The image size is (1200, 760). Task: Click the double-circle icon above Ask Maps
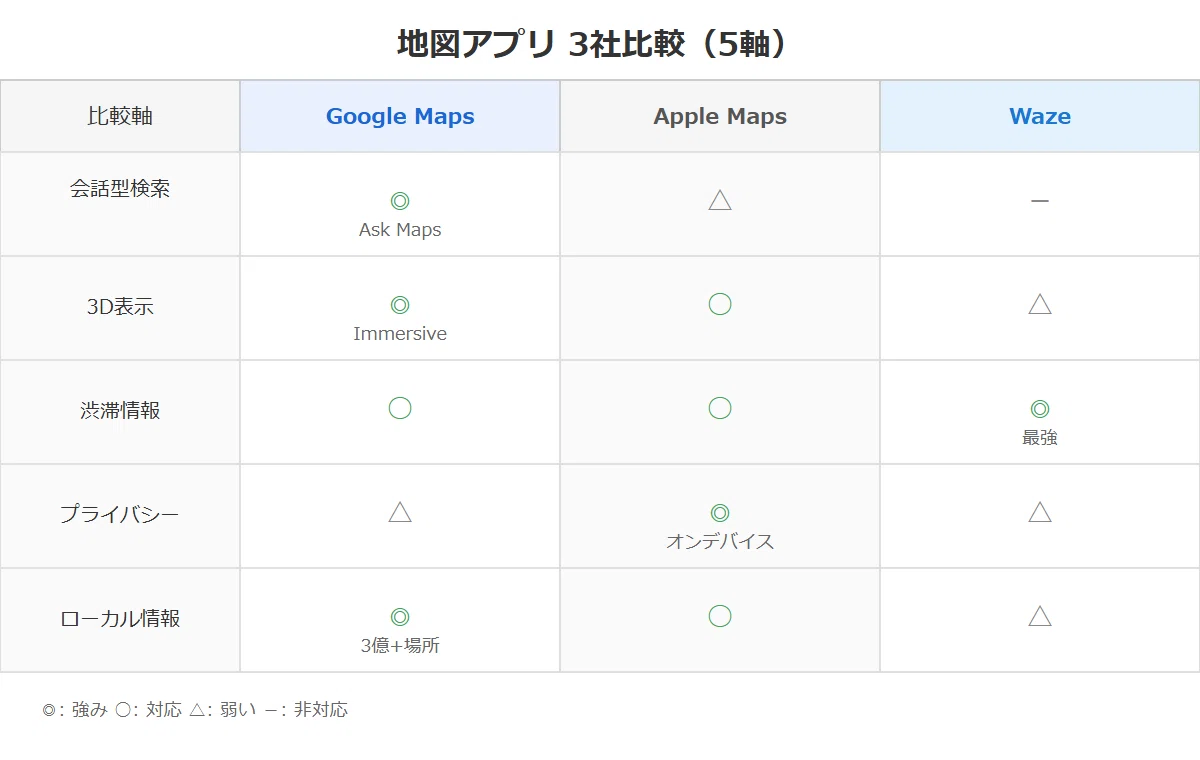click(400, 201)
